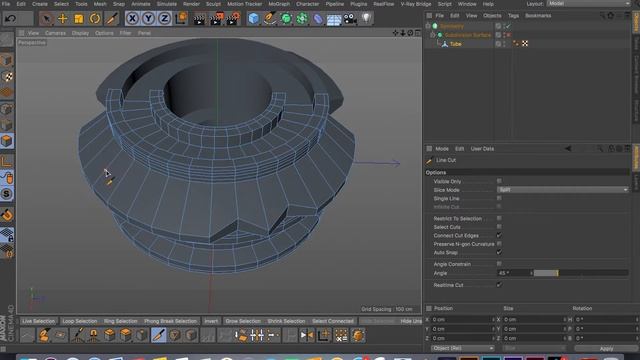Toggle Restrict To Selection checkbox
This screenshot has height=360, width=640.
coord(499,218)
